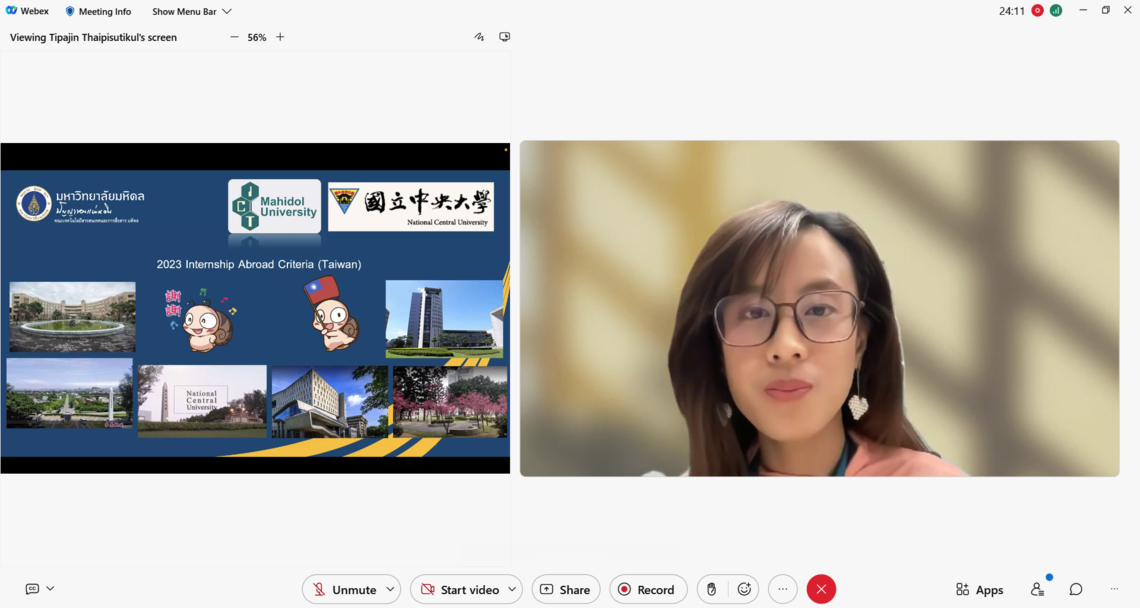Open the participants panel icon
Image resolution: width=1140 pixels, height=608 pixels.
pyautogui.click(x=1037, y=590)
